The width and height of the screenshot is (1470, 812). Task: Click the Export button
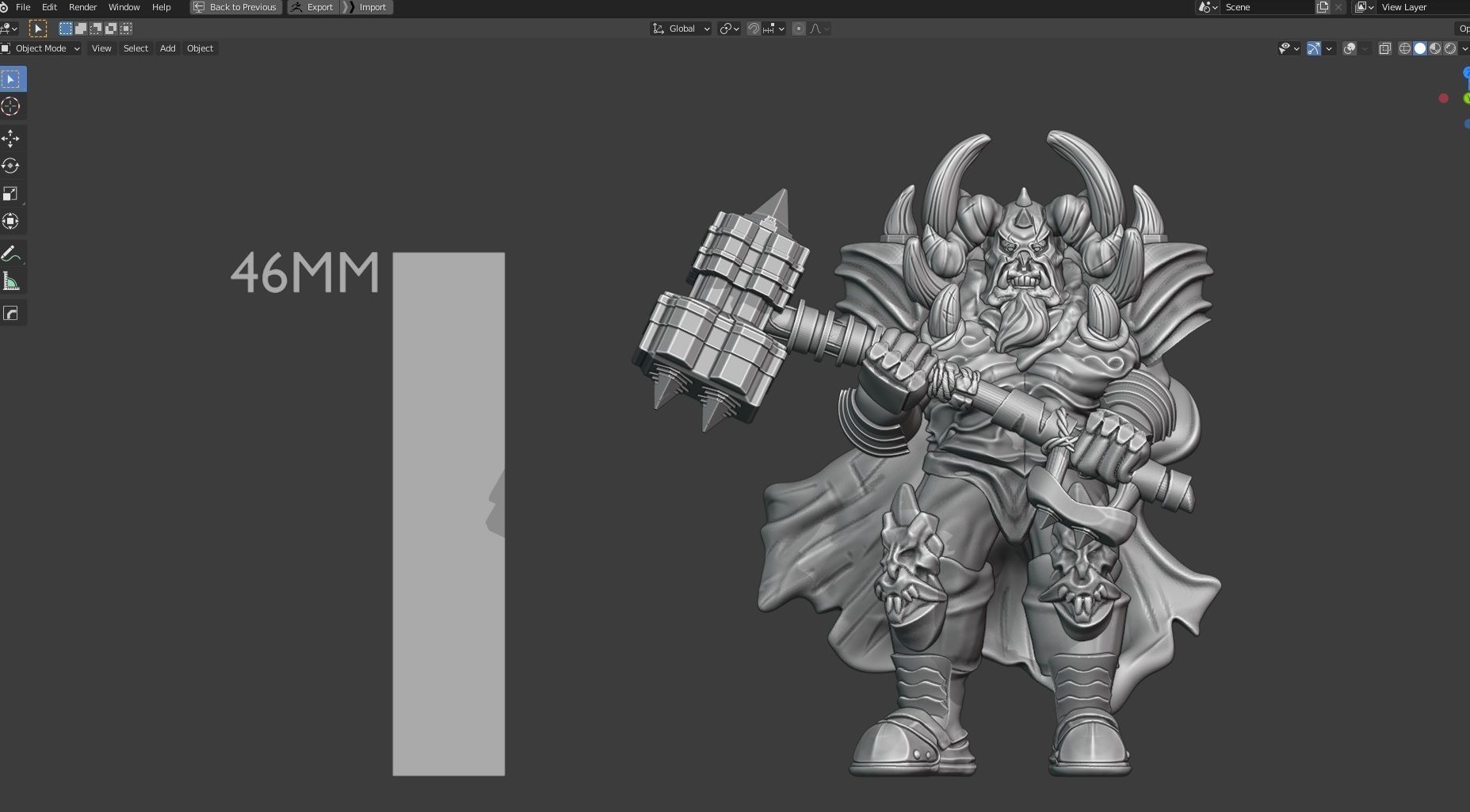pos(313,7)
